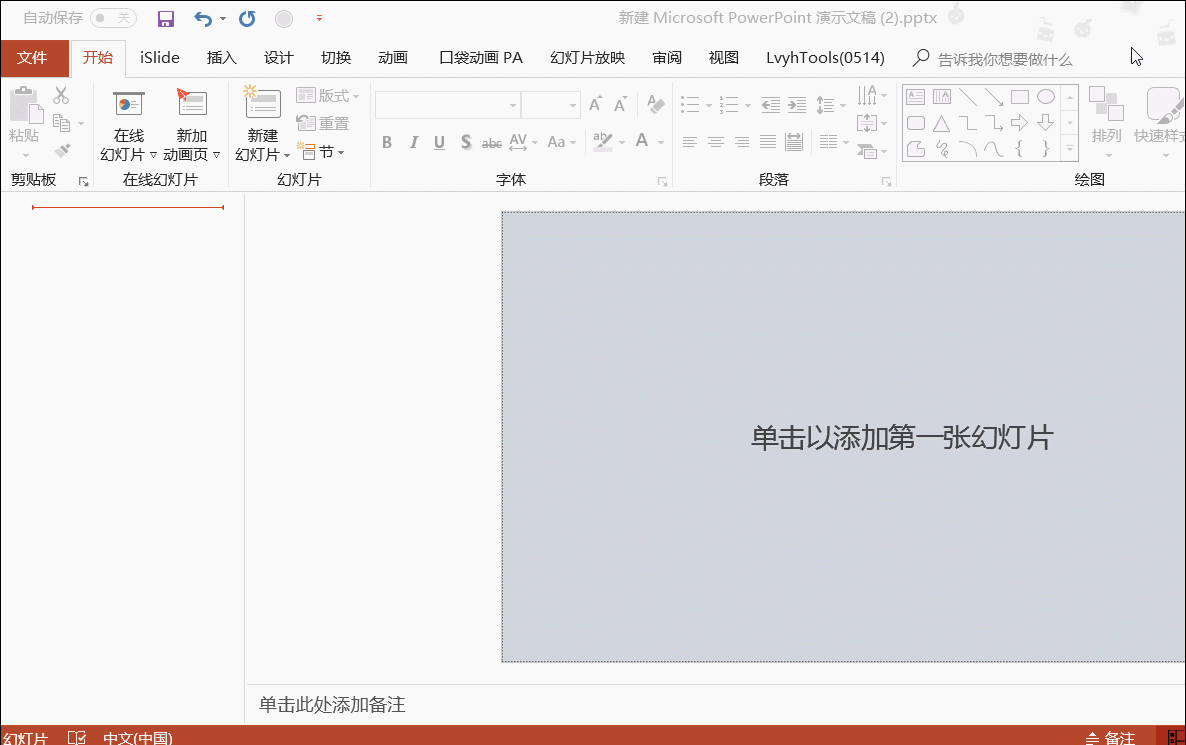Enable underline formatting
The width and height of the screenshot is (1186, 745).
click(438, 141)
